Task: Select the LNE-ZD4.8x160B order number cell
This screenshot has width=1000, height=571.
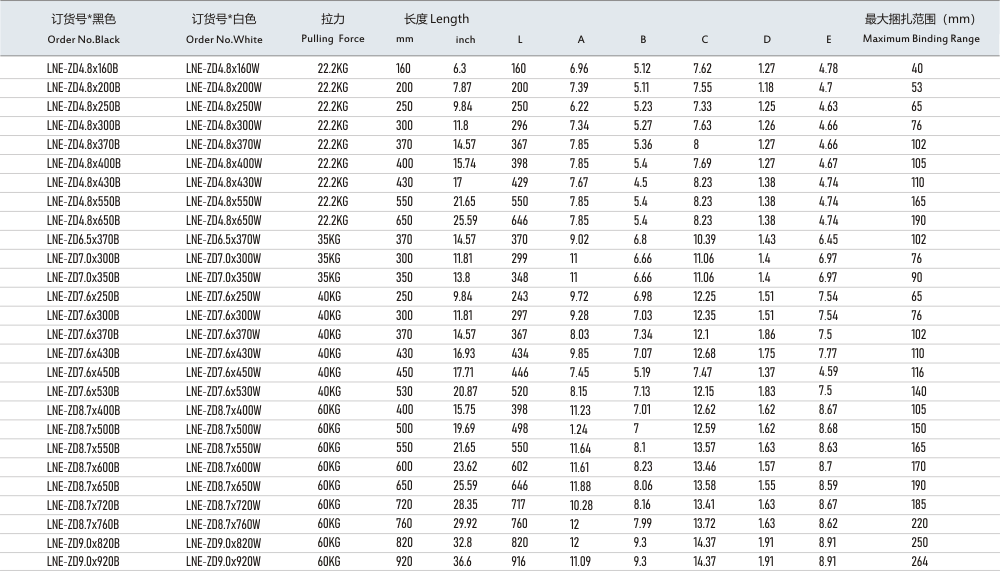Action: (x=83, y=68)
